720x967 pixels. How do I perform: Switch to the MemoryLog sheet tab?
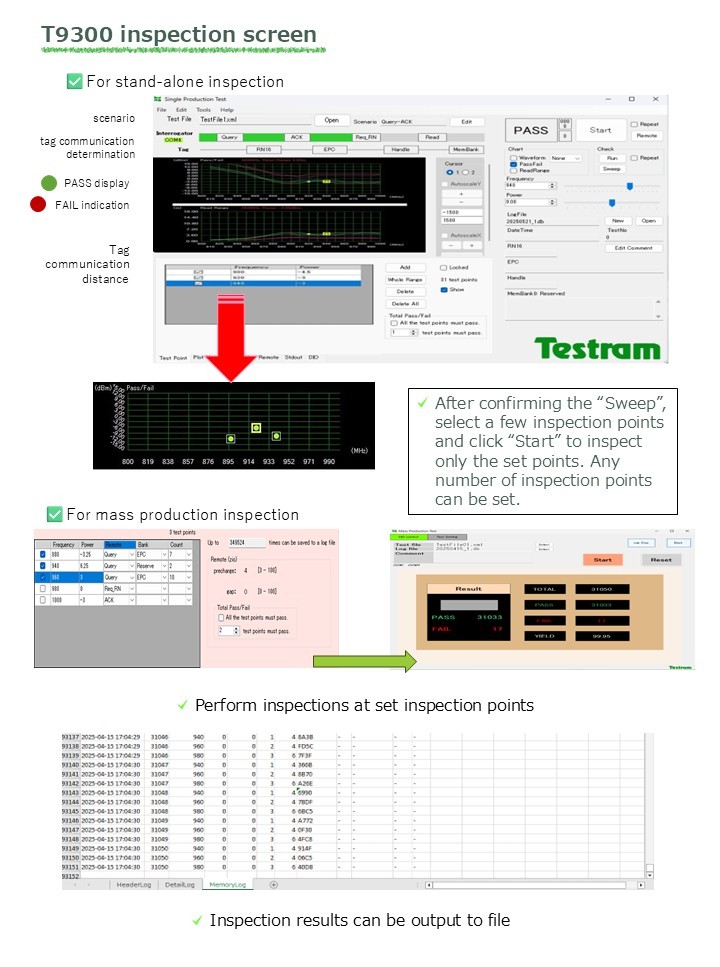click(227, 884)
